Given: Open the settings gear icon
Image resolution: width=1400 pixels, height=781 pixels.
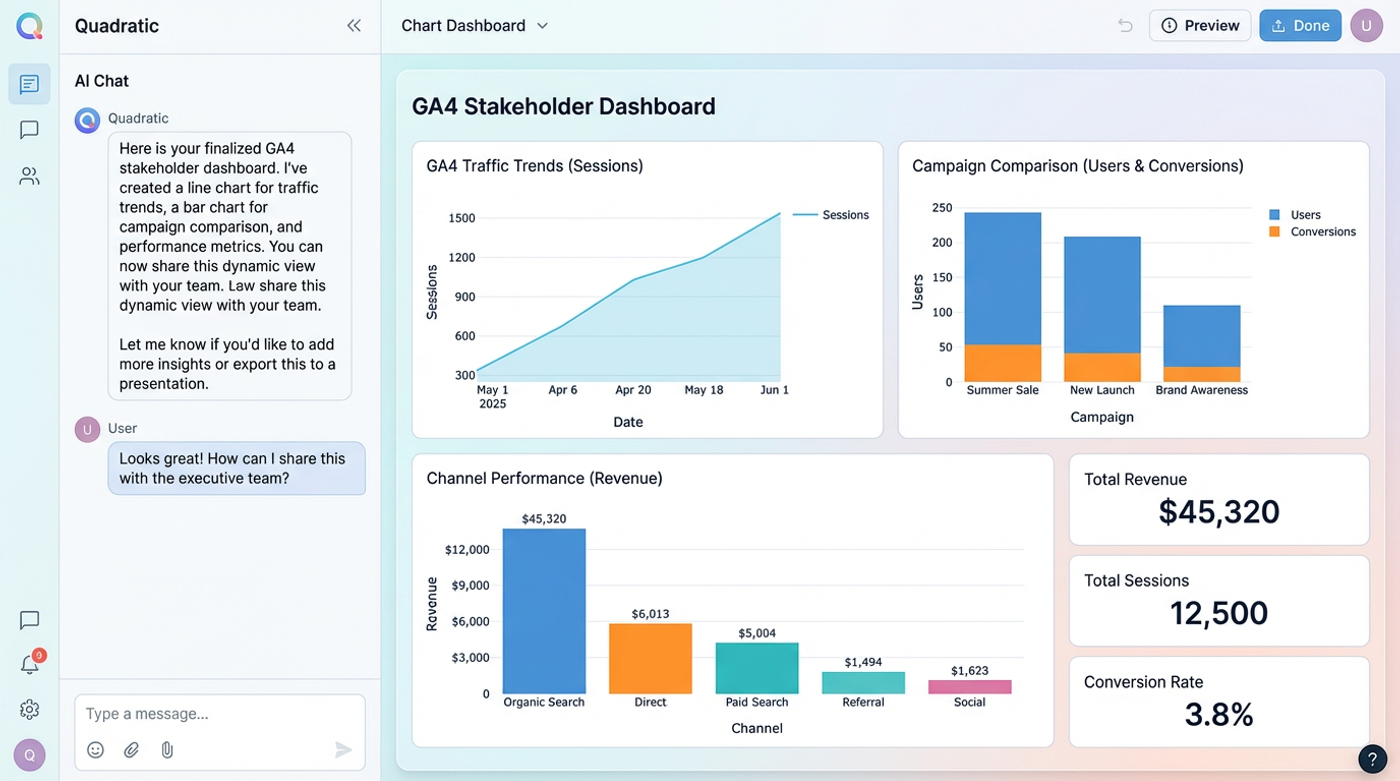Looking at the screenshot, I should (29, 709).
